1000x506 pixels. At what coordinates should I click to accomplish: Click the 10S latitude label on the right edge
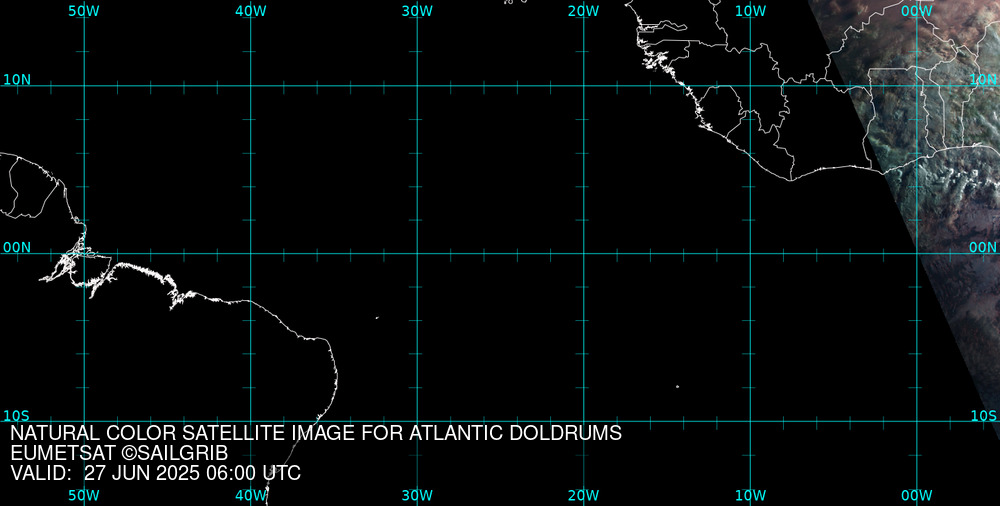pos(983,416)
